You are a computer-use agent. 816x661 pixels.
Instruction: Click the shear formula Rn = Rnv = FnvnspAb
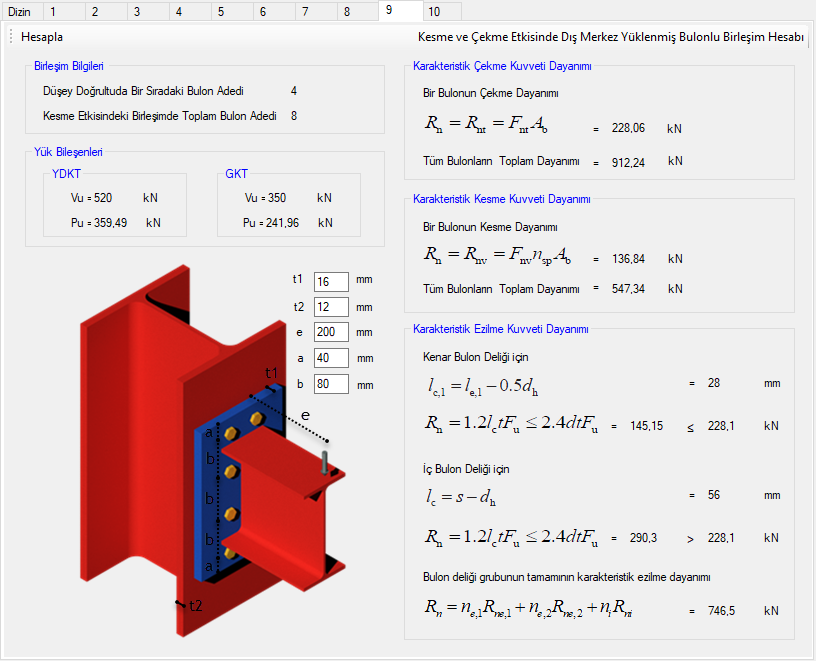[498, 255]
